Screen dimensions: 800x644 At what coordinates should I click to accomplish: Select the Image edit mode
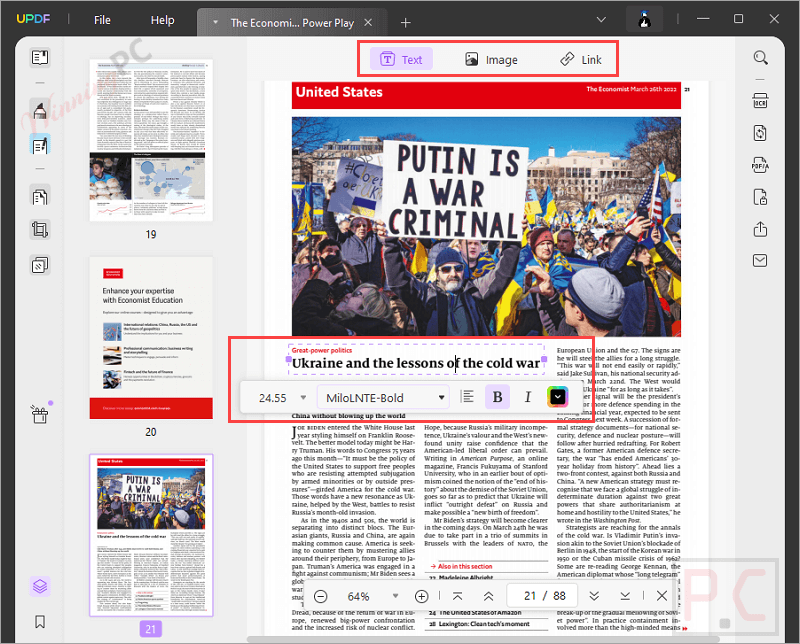click(x=491, y=60)
